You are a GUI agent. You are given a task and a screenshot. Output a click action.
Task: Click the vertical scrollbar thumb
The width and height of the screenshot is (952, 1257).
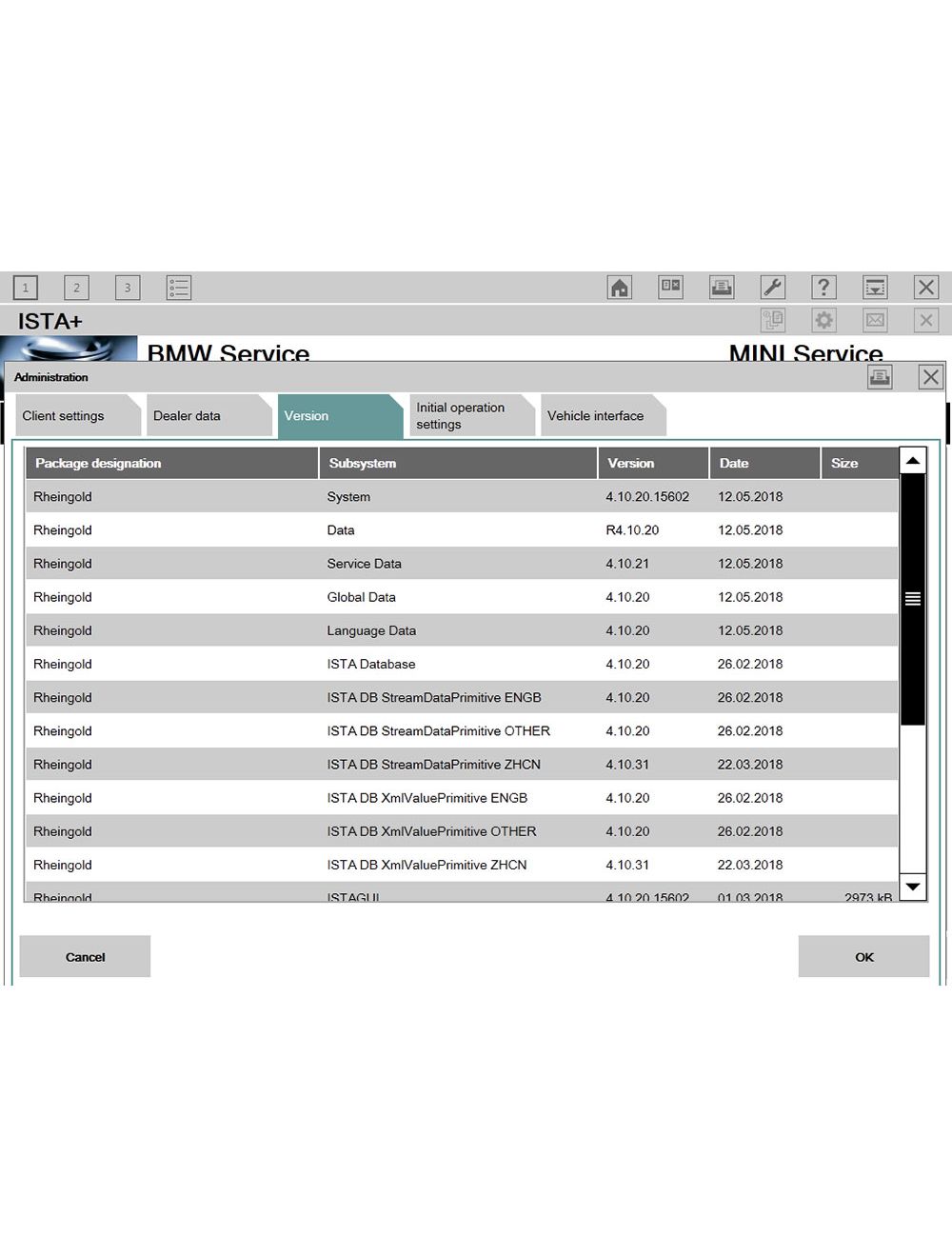(x=913, y=599)
